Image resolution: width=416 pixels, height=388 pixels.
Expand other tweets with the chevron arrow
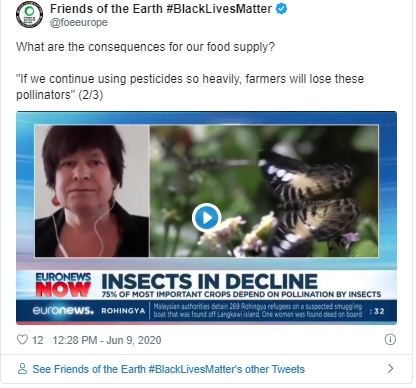[391, 368]
